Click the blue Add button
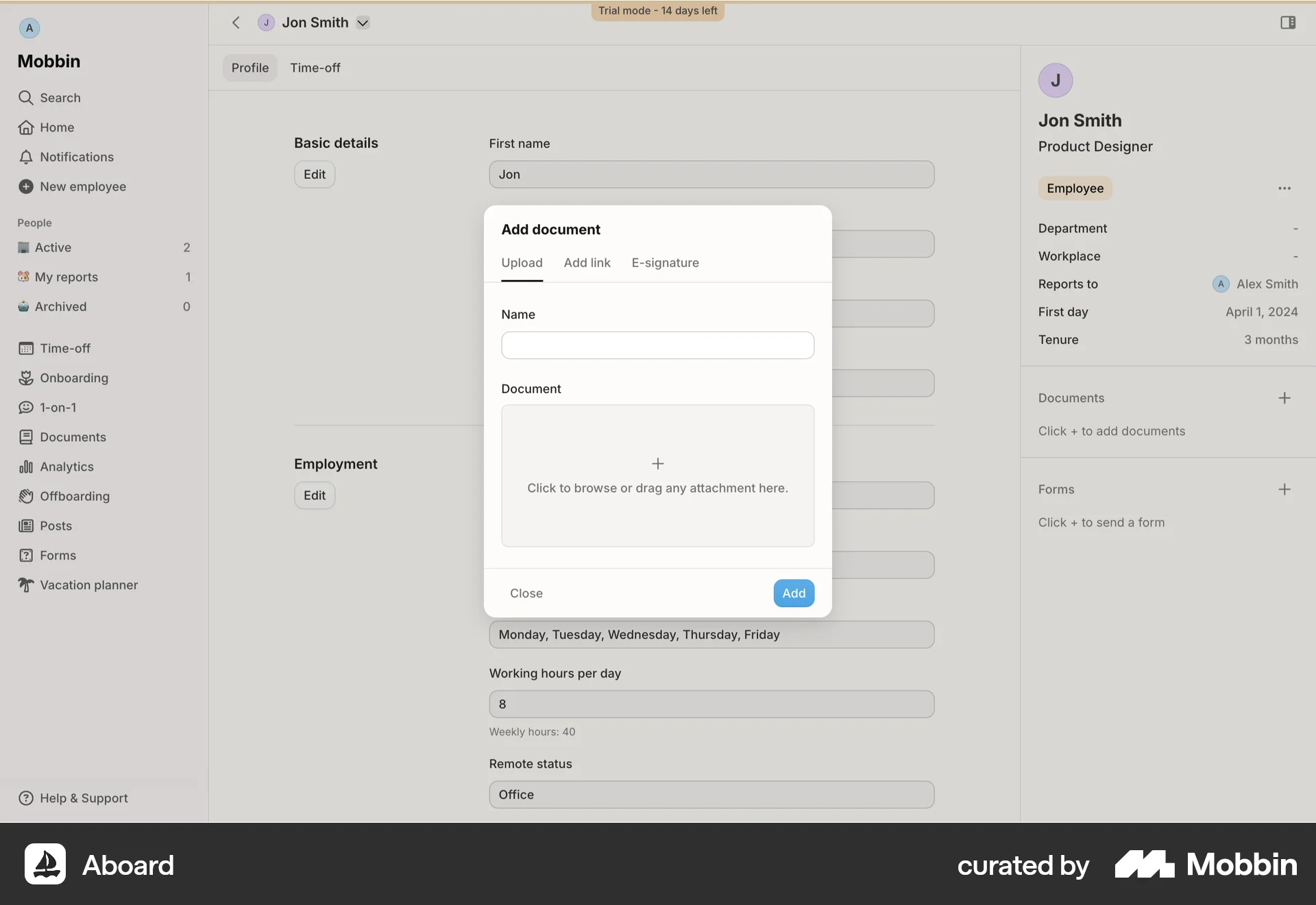 click(793, 593)
